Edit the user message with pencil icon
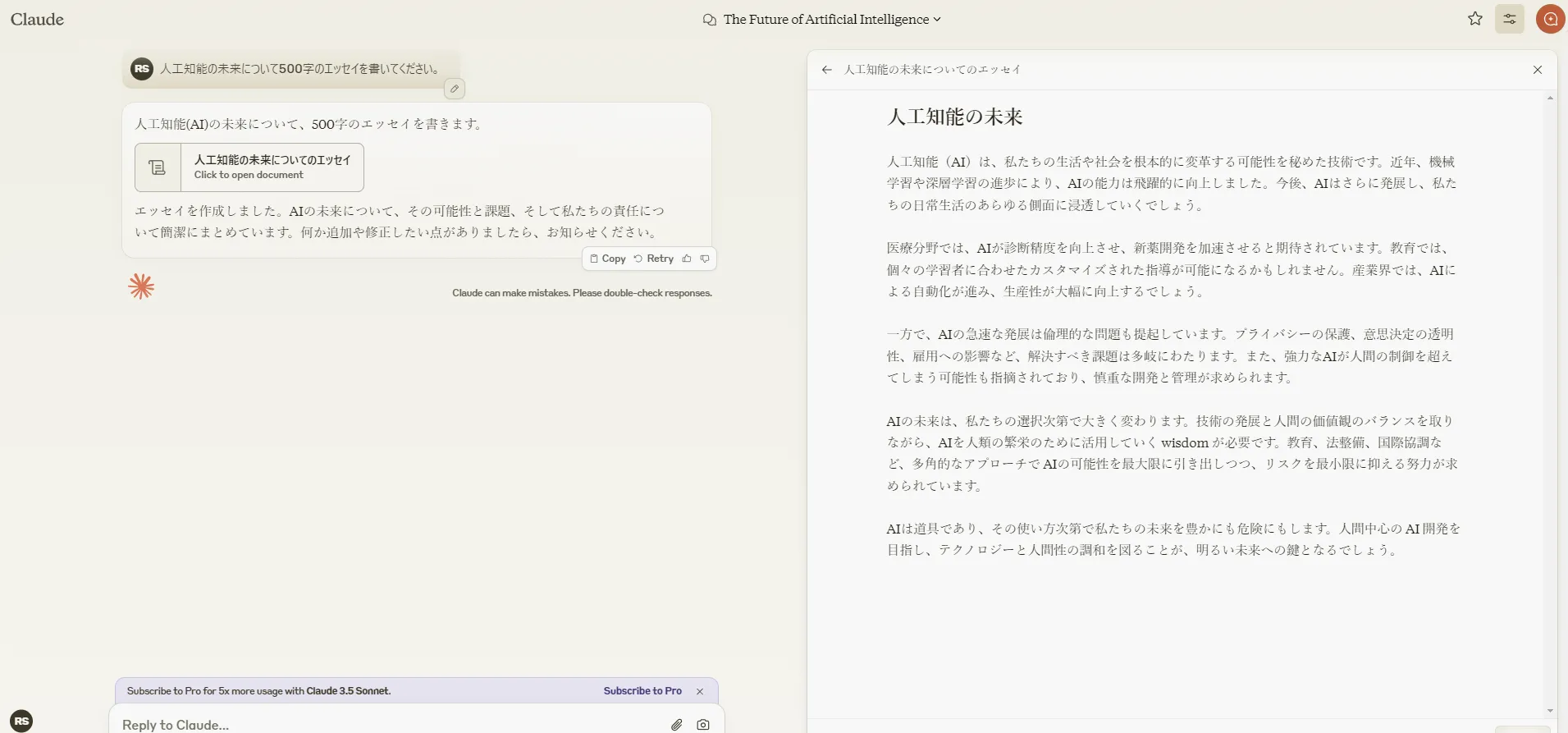This screenshot has height=733, width=1568. [455, 89]
